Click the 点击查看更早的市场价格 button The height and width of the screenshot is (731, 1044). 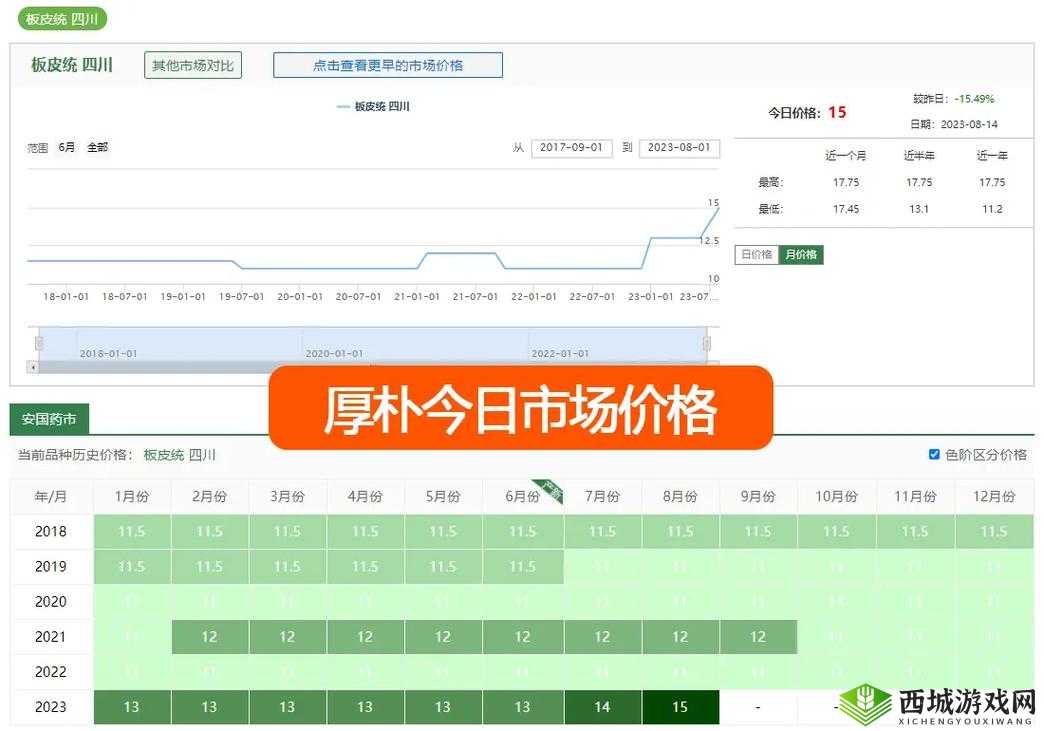pos(388,65)
